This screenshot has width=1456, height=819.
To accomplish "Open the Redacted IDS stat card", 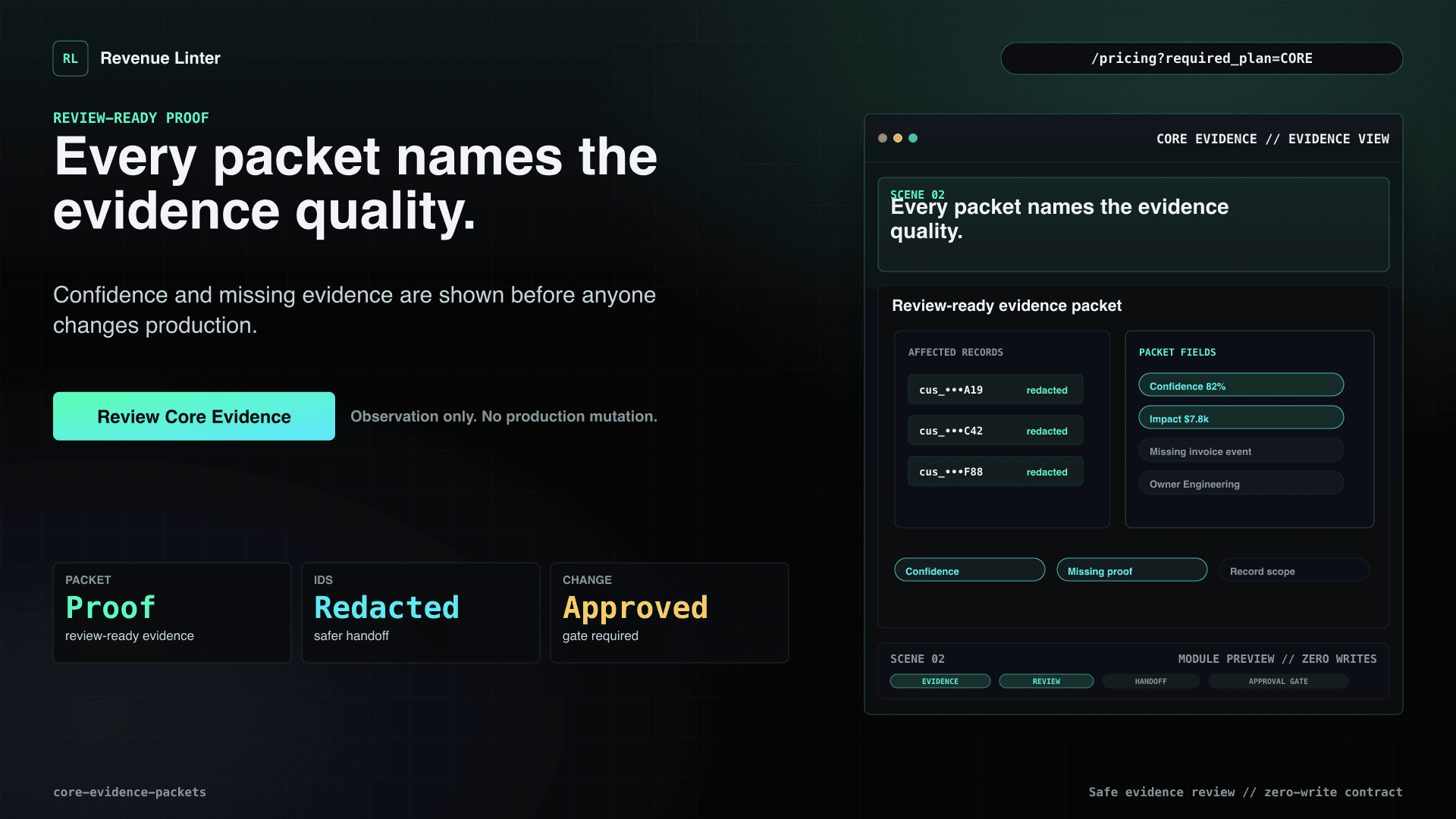I will pos(421,613).
